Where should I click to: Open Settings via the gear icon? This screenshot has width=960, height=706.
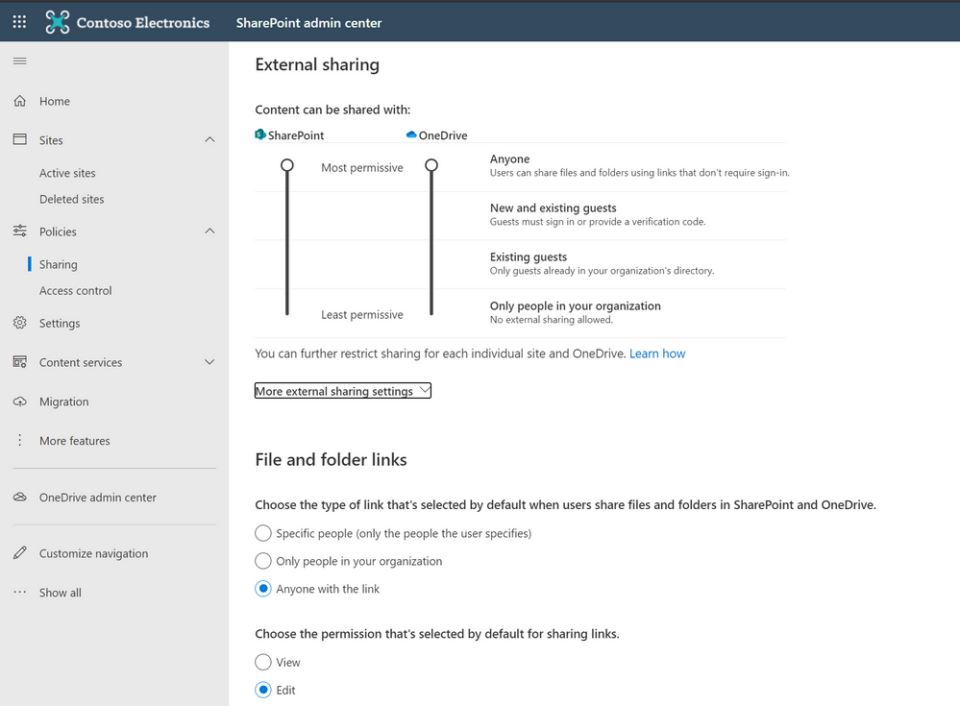pyautogui.click(x=19, y=322)
